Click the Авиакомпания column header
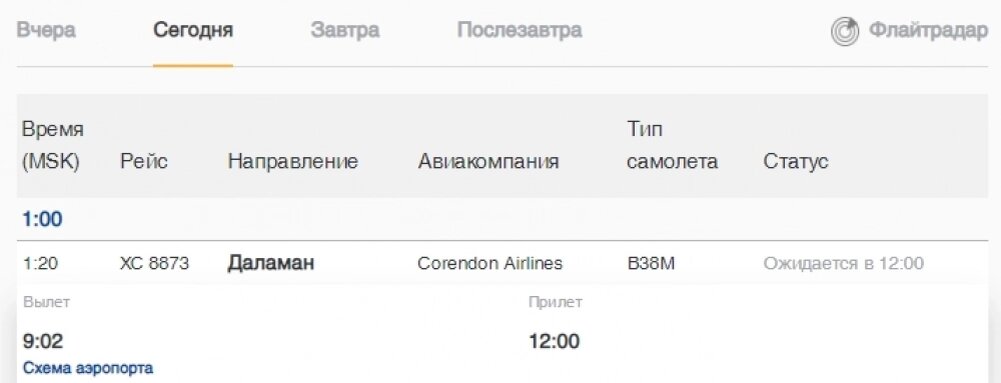The image size is (1001, 383). click(x=488, y=162)
